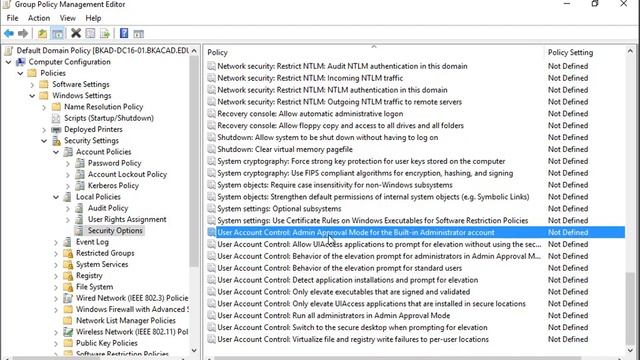Click the policy list vertical scrollbar thumb
The height and width of the screenshot is (360, 640).
point(630,308)
